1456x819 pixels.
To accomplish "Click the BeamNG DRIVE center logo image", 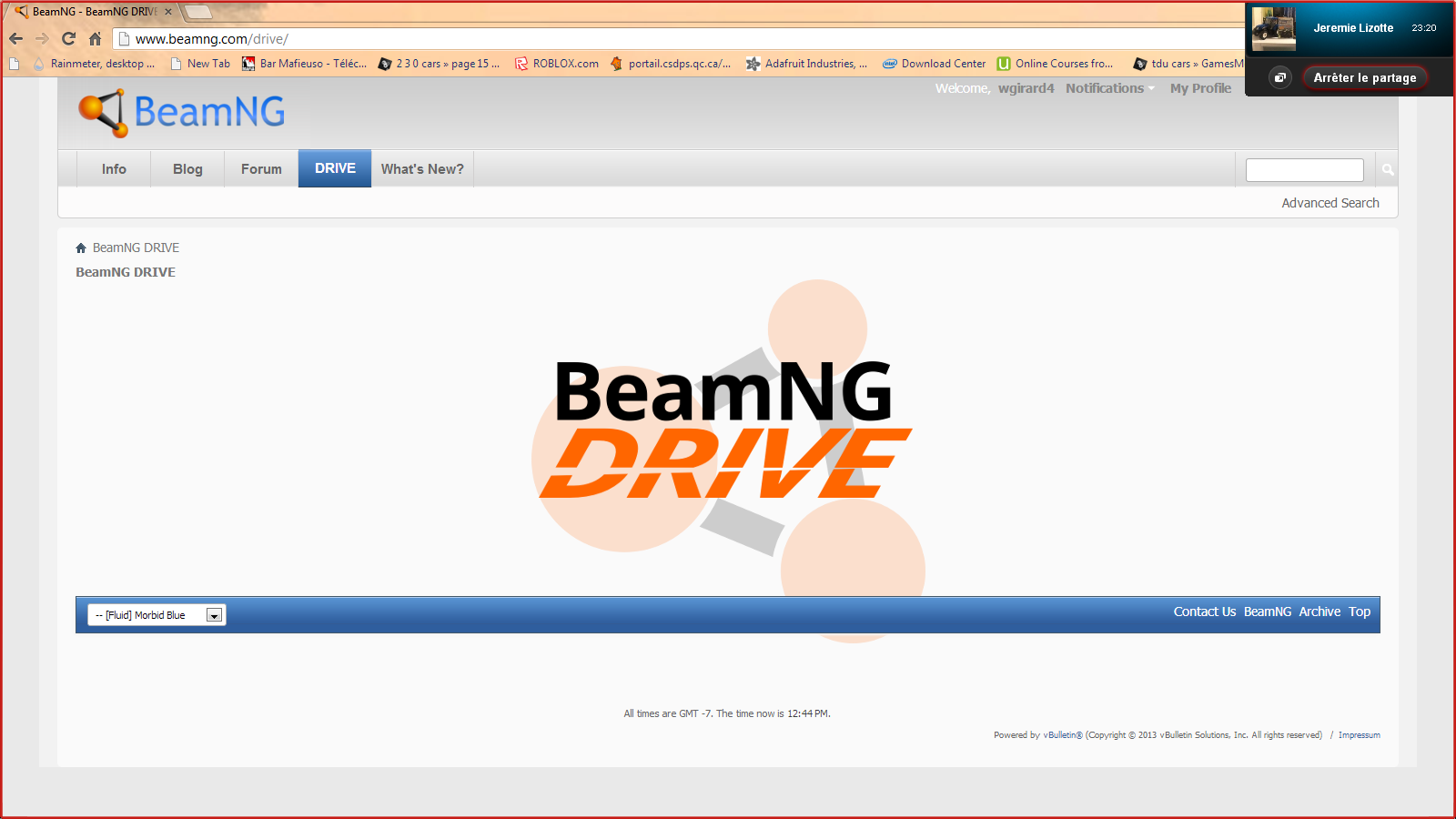I will point(728,460).
